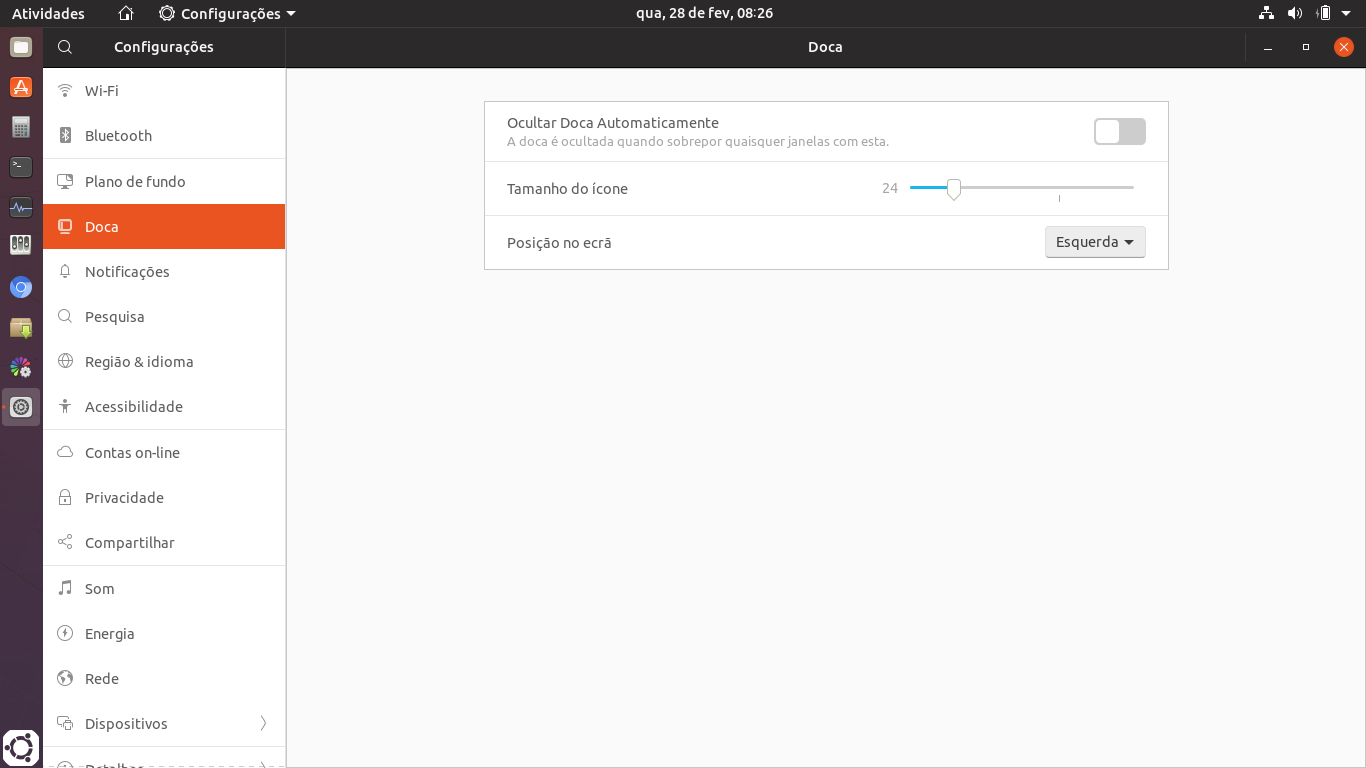Open the clock and calendar panel

coord(704,13)
